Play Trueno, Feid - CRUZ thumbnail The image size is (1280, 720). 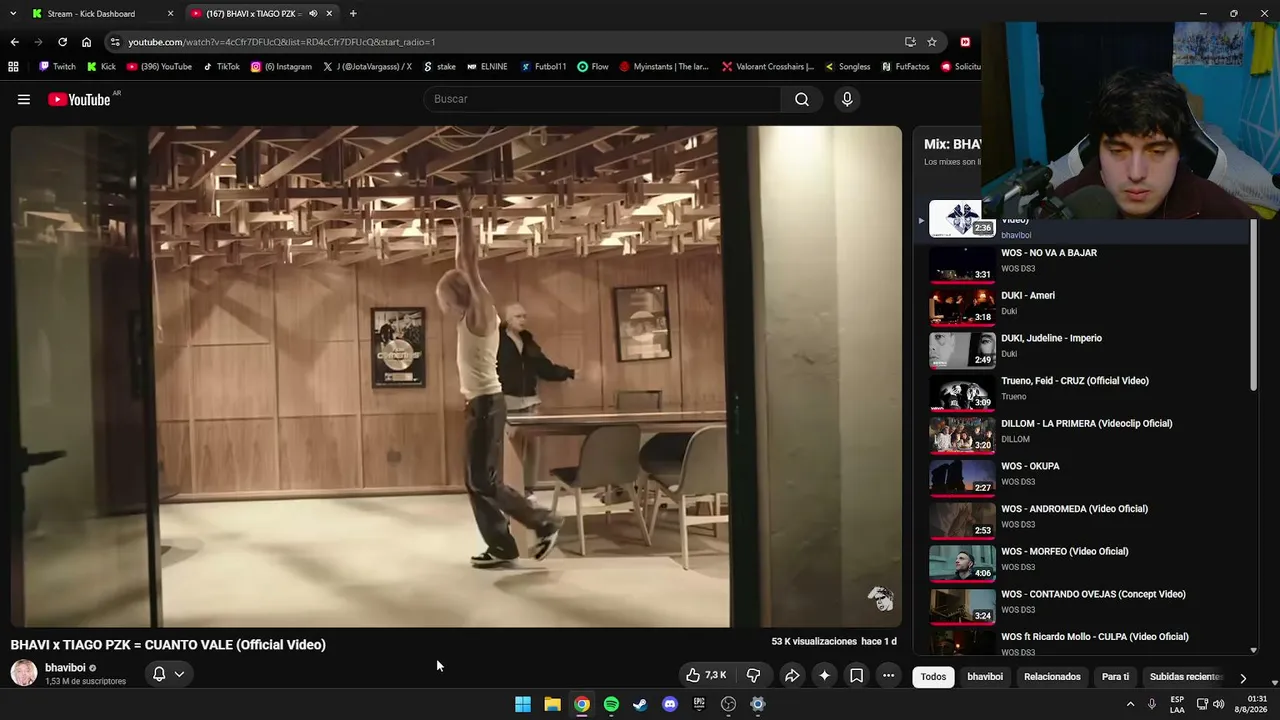962,392
